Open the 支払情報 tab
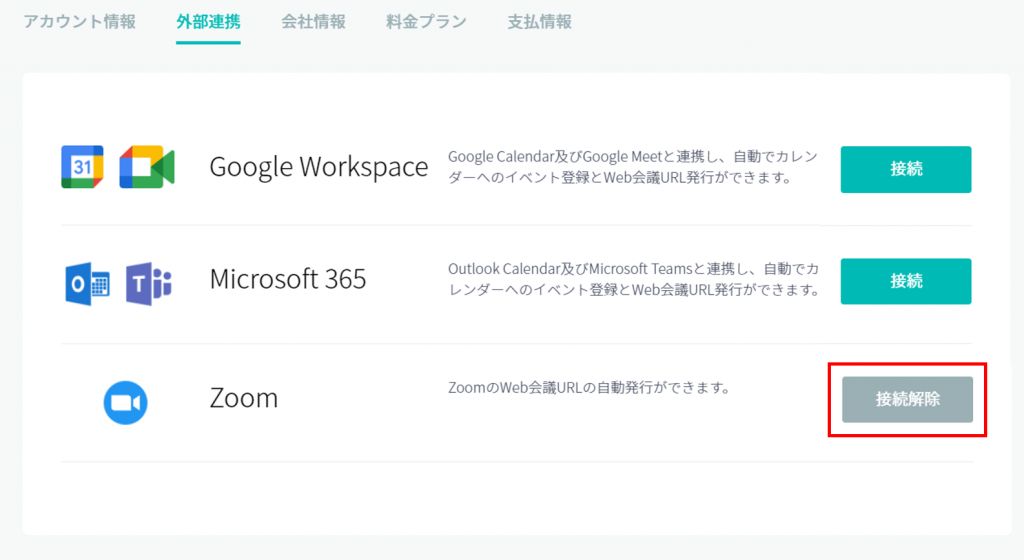 pyautogui.click(x=539, y=22)
